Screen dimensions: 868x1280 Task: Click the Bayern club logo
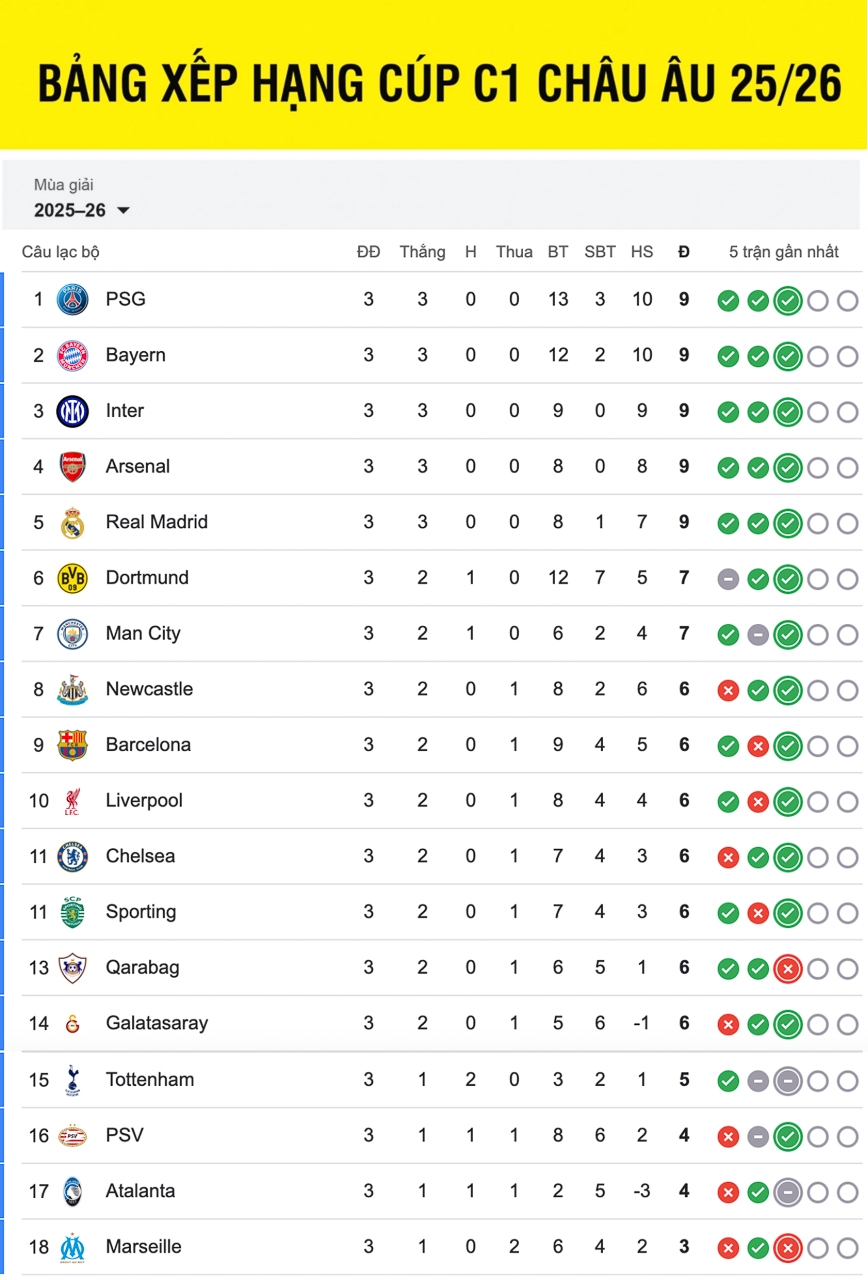[x=72, y=355]
